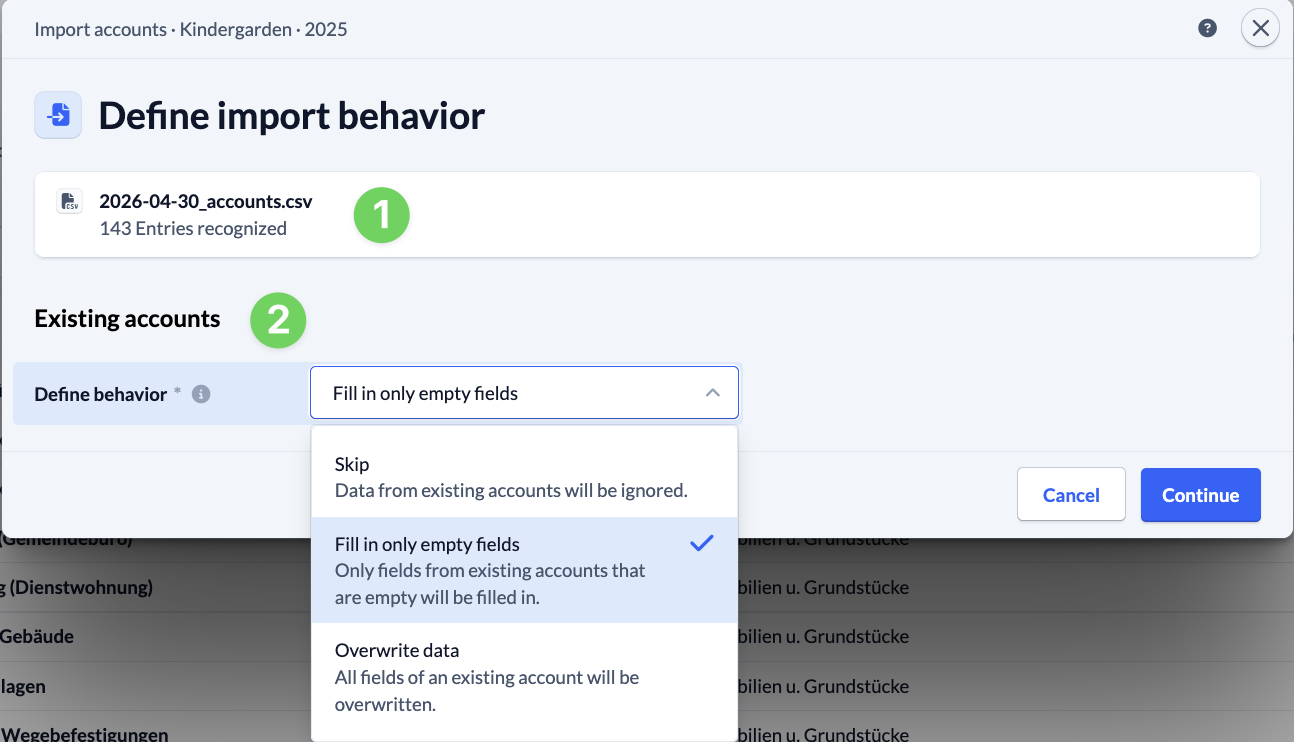The image size is (1294, 742).
Task: Click the info icon next to Define behavior
Action: (201, 394)
